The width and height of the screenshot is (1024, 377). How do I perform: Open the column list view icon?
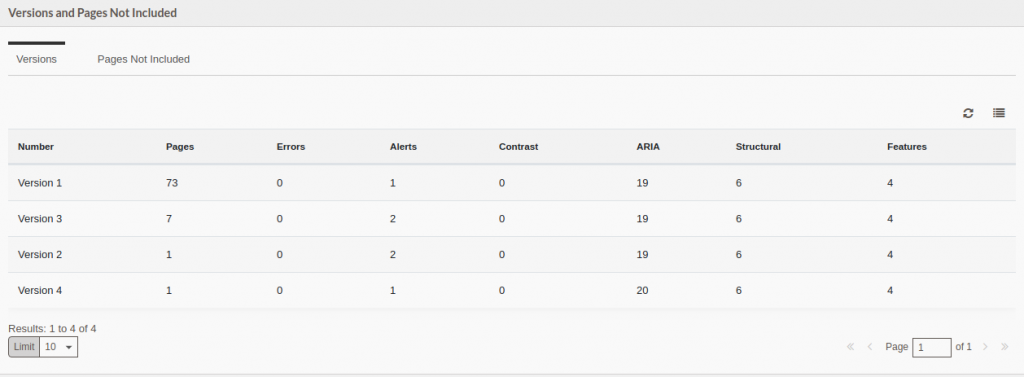(999, 113)
